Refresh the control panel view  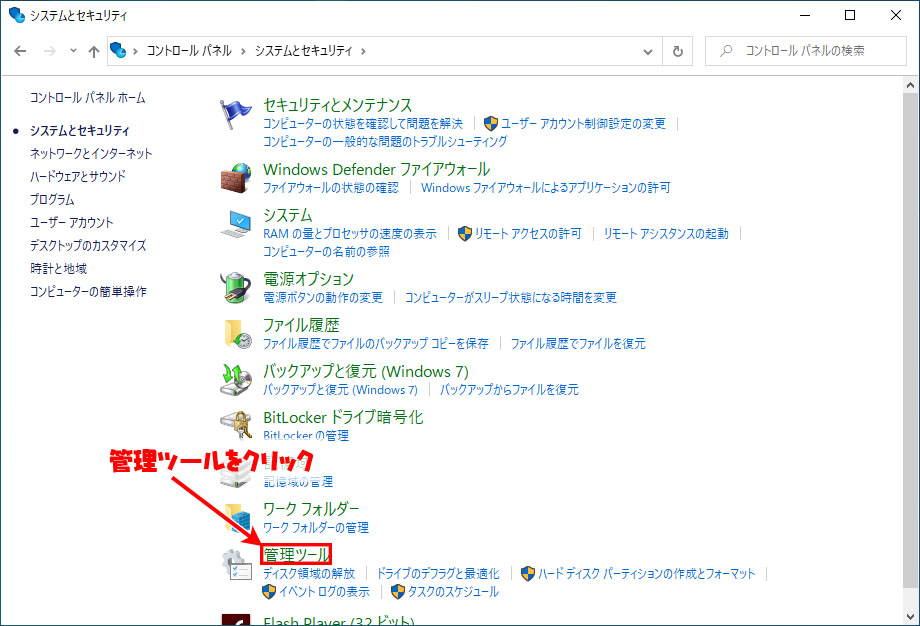(x=678, y=51)
